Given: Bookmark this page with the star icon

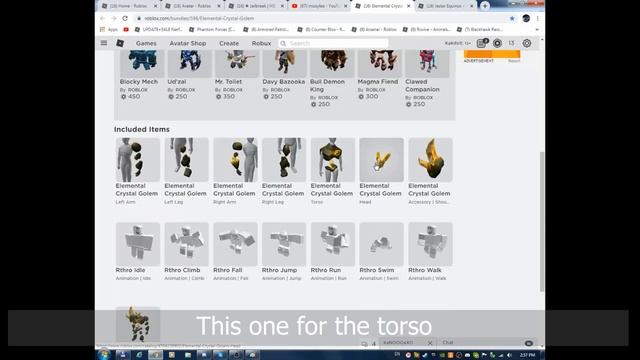Looking at the screenshot, I should (x=512, y=18).
